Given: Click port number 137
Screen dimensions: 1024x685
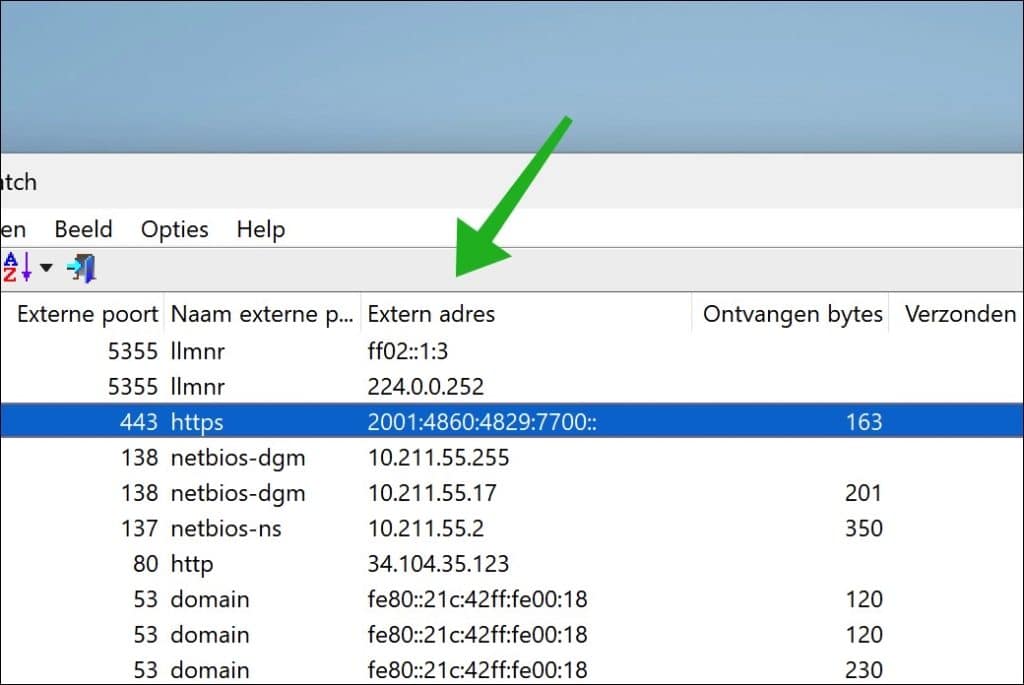Looking at the screenshot, I should pos(139,528).
